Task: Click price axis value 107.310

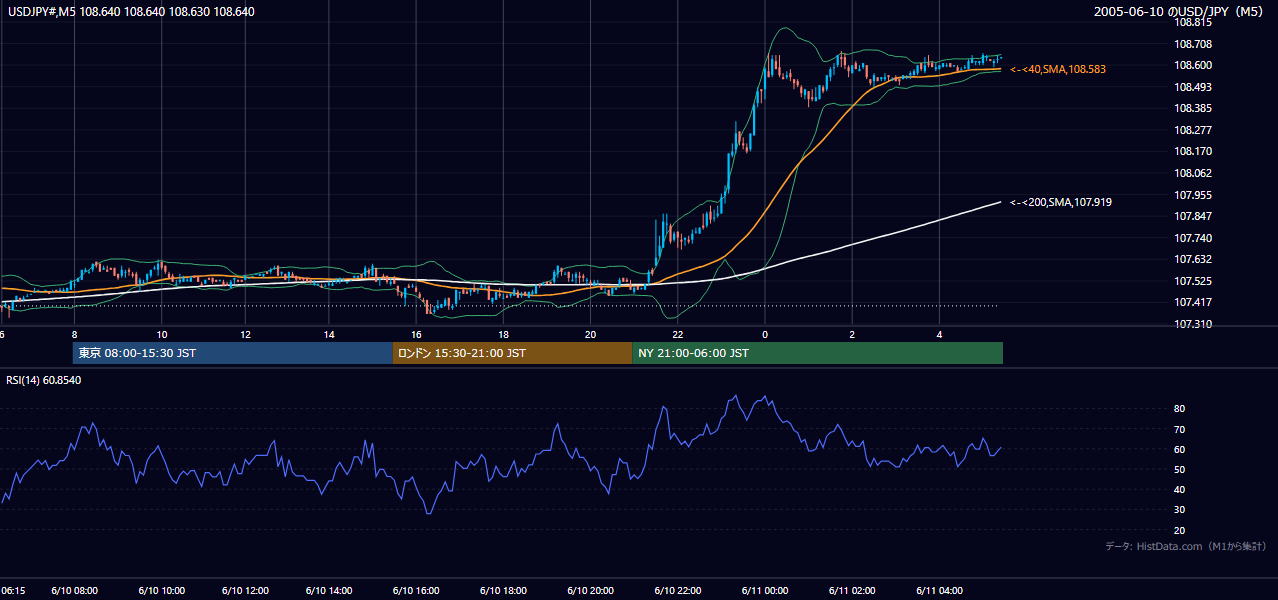Action: [x=1193, y=324]
